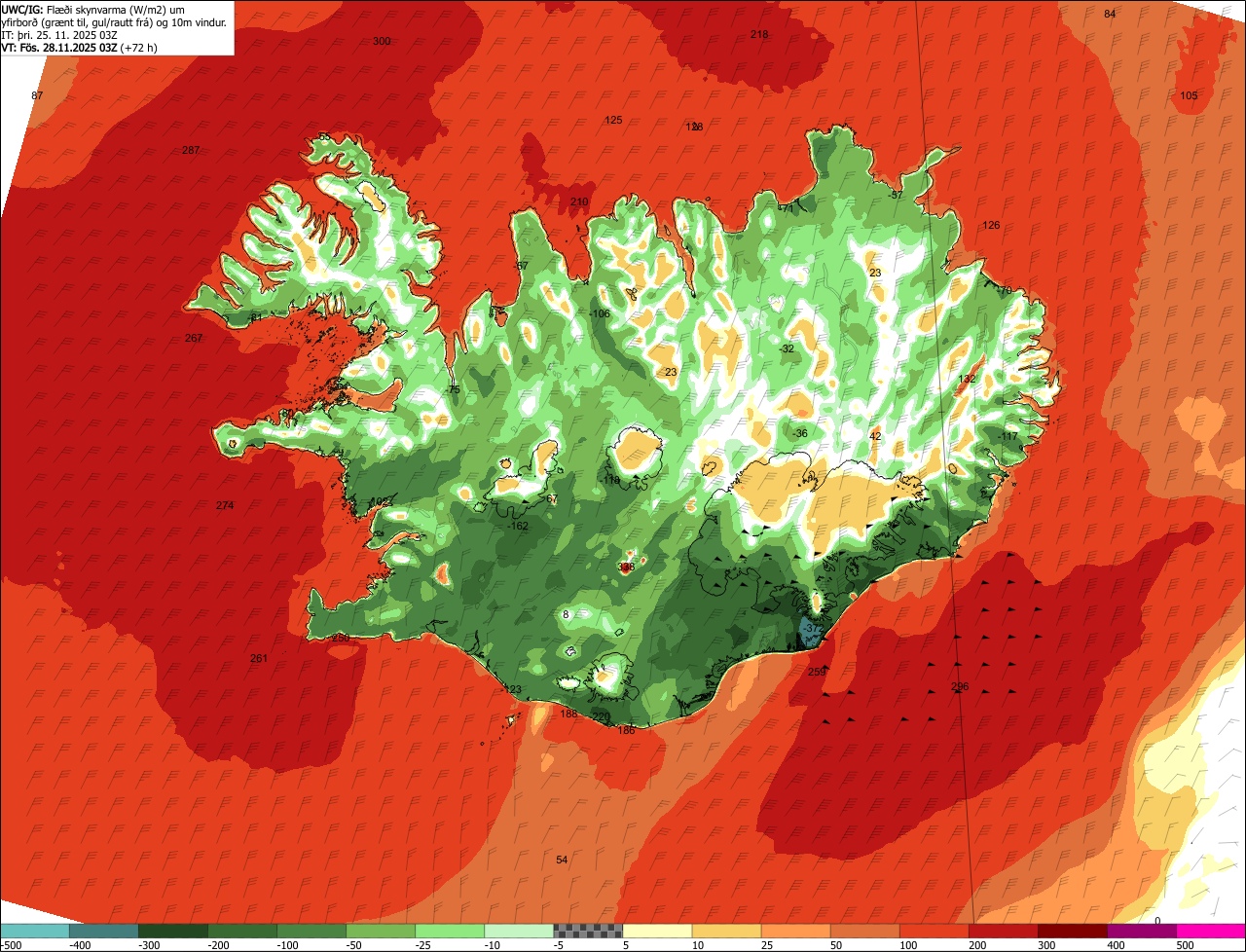1246x952 pixels.
Task: Select map value 8 in the southern lowlands
Action: click(566, 614)
